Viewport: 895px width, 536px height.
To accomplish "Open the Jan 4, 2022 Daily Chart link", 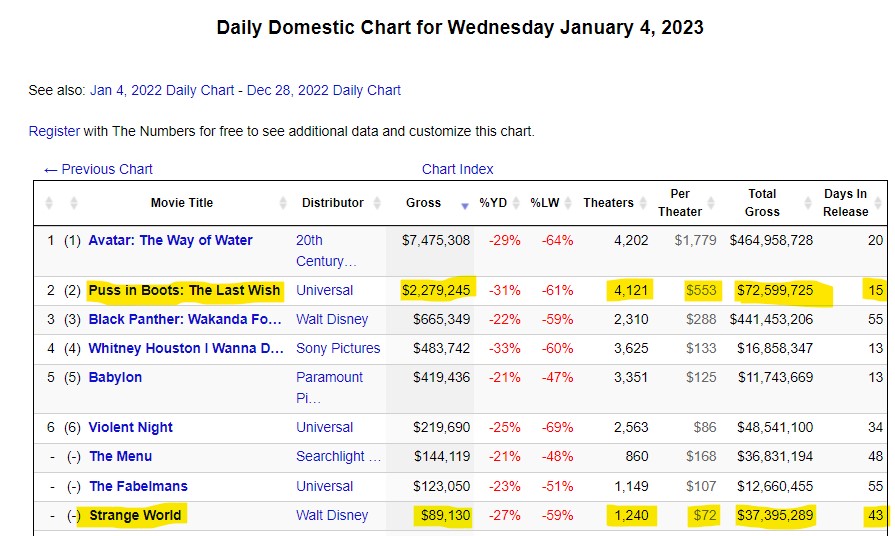I will coord(161,90).
